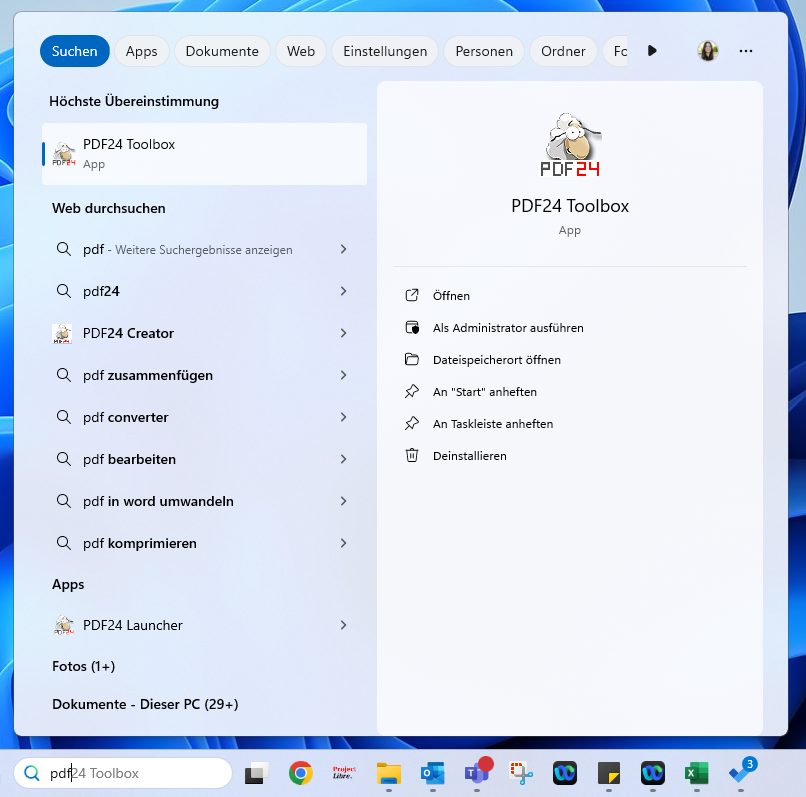The image size is (806, 797).
Task: Open Webex icon left of Excel
Action: pyautogui.click(x=653, y=773)
